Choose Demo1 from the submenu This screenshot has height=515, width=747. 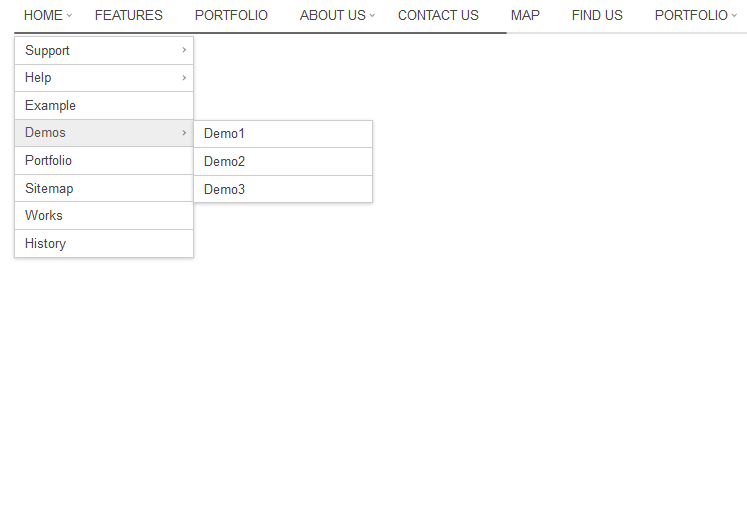225,134
